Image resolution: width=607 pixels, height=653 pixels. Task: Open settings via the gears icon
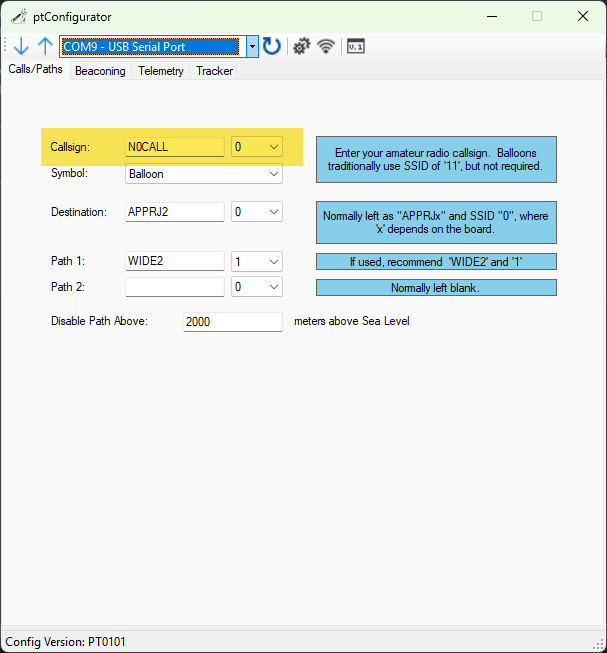300,46
